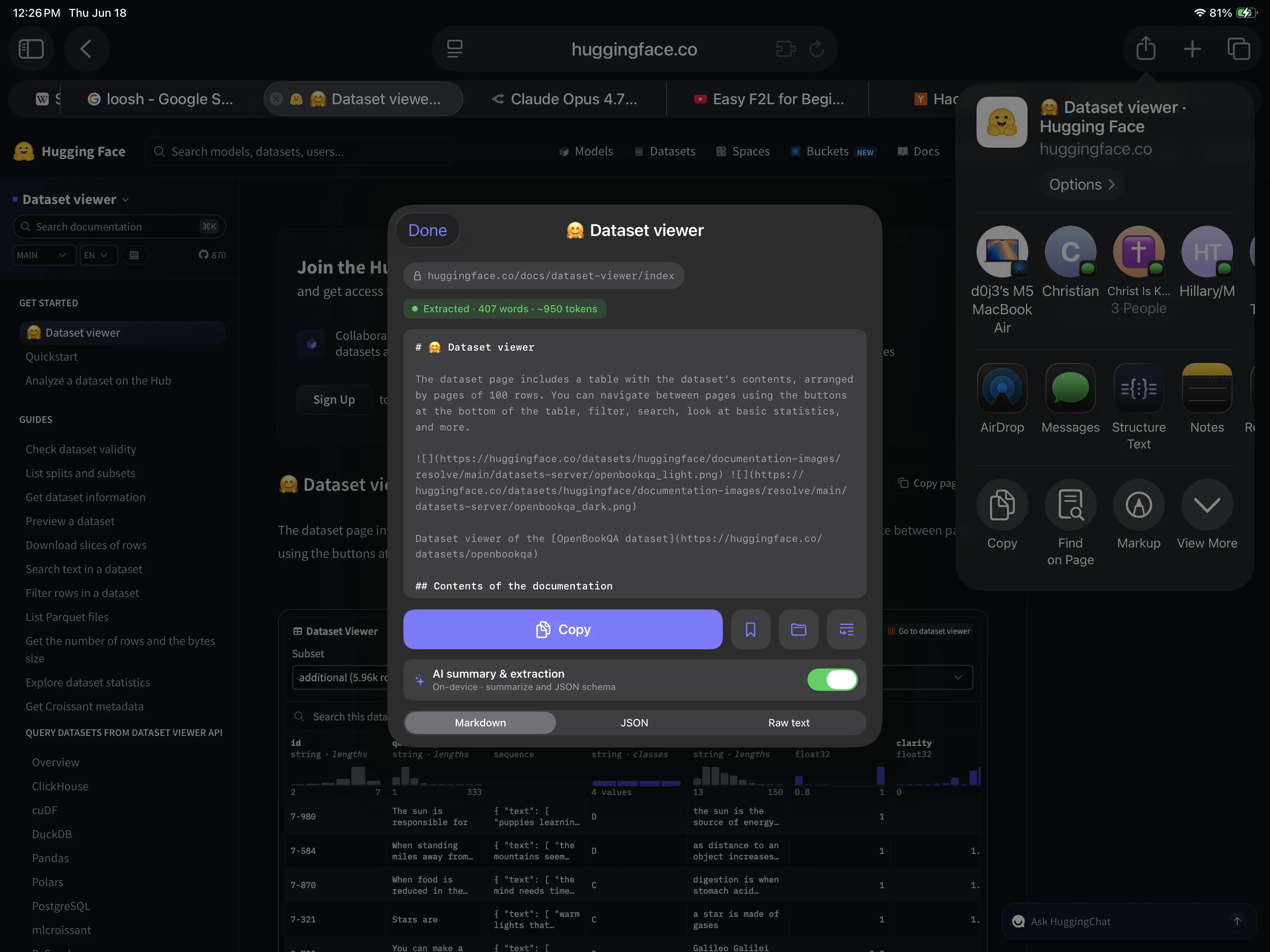Reload page using the refresh icon
The height and width of the screenshot is (952, 1270).
pyautogui.click(x=817, y=49)
